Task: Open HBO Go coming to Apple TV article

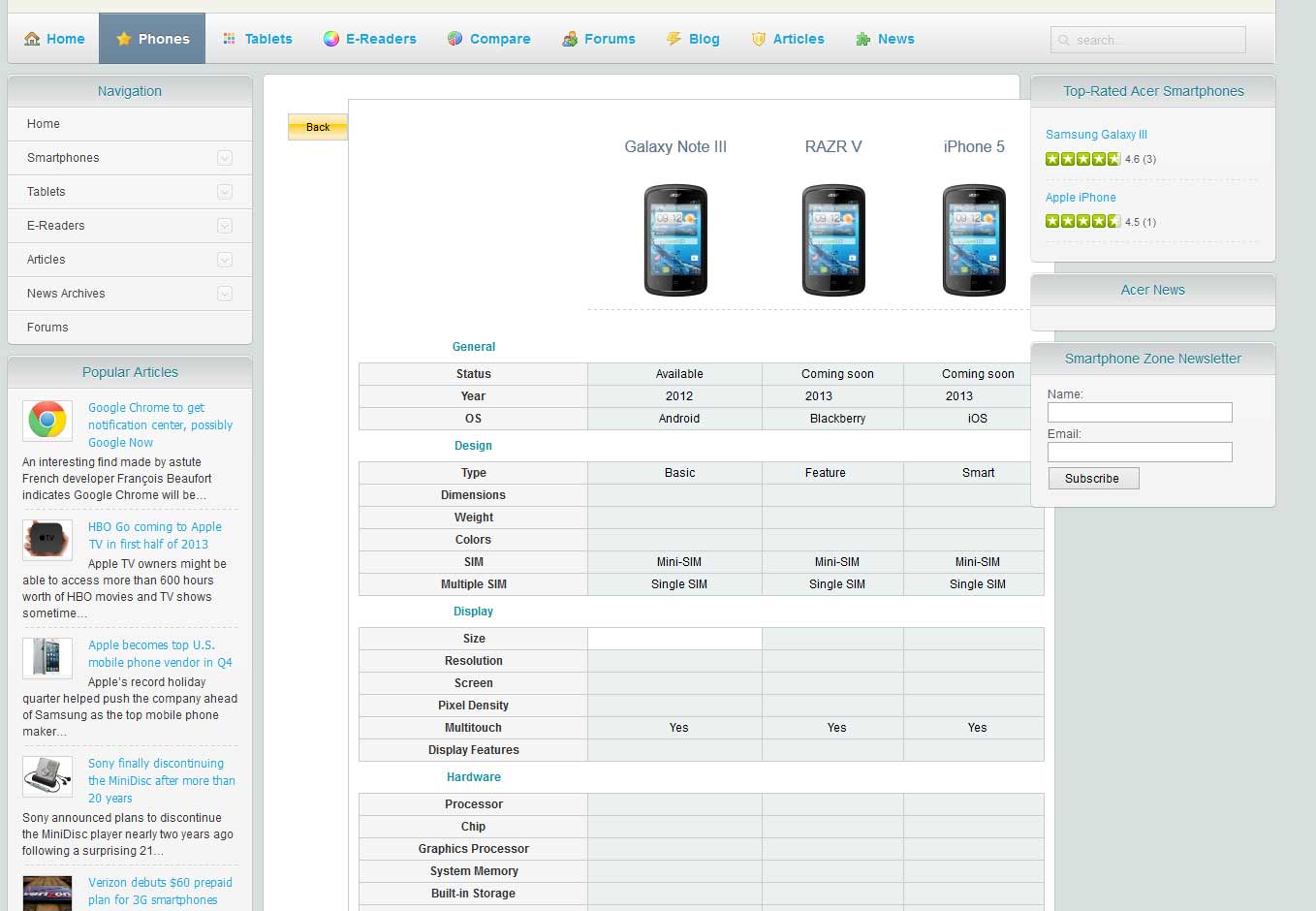Action: (155, 536)
